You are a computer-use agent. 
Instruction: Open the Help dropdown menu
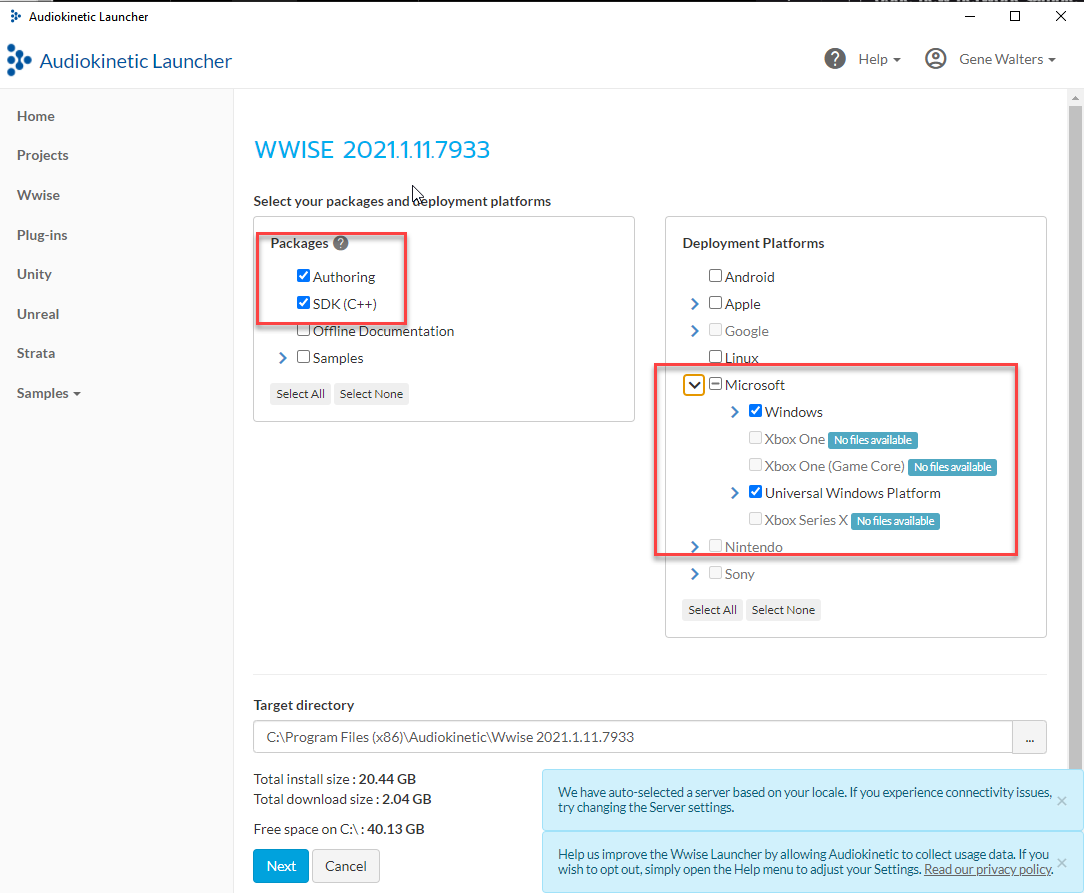click(x=879, y=59)
